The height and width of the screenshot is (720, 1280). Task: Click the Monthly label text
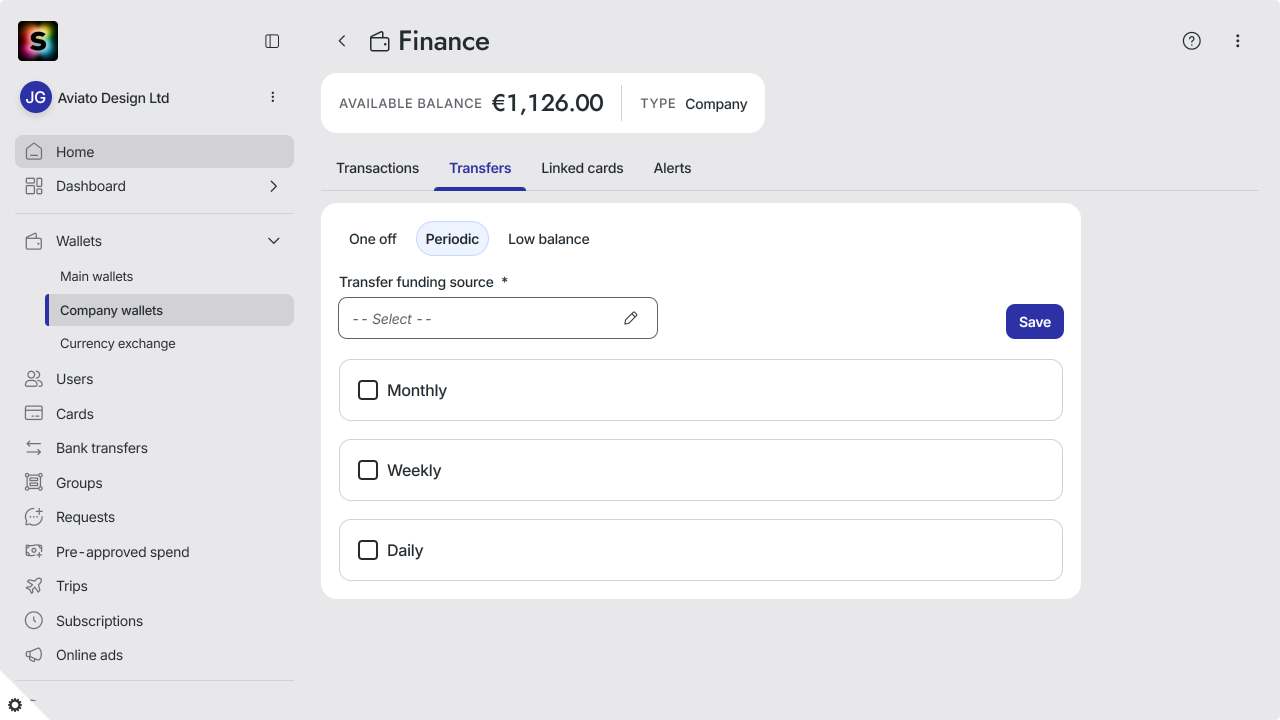417,390
